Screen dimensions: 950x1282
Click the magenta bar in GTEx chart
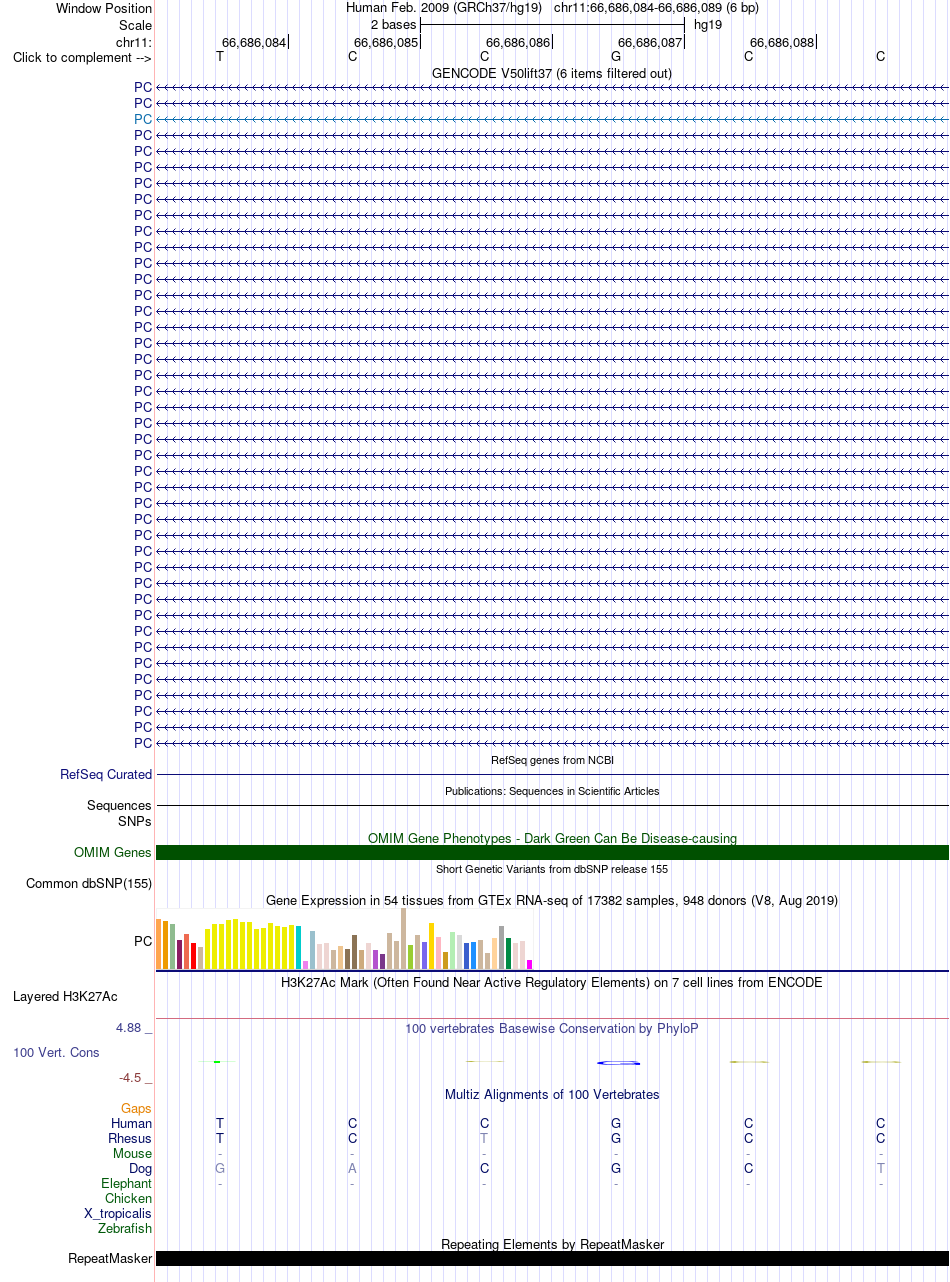point(530,965)
